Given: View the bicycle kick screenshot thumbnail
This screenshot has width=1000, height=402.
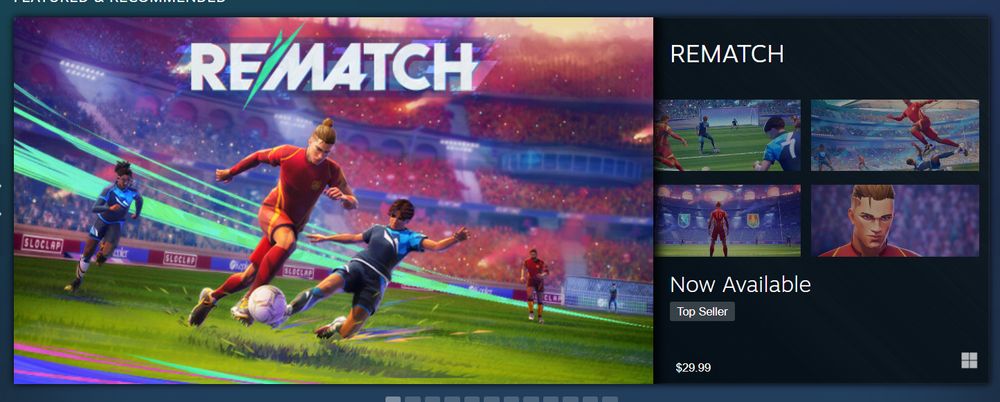Looking at the screenshot, I should pyautogui.click(x=895, y=135).
